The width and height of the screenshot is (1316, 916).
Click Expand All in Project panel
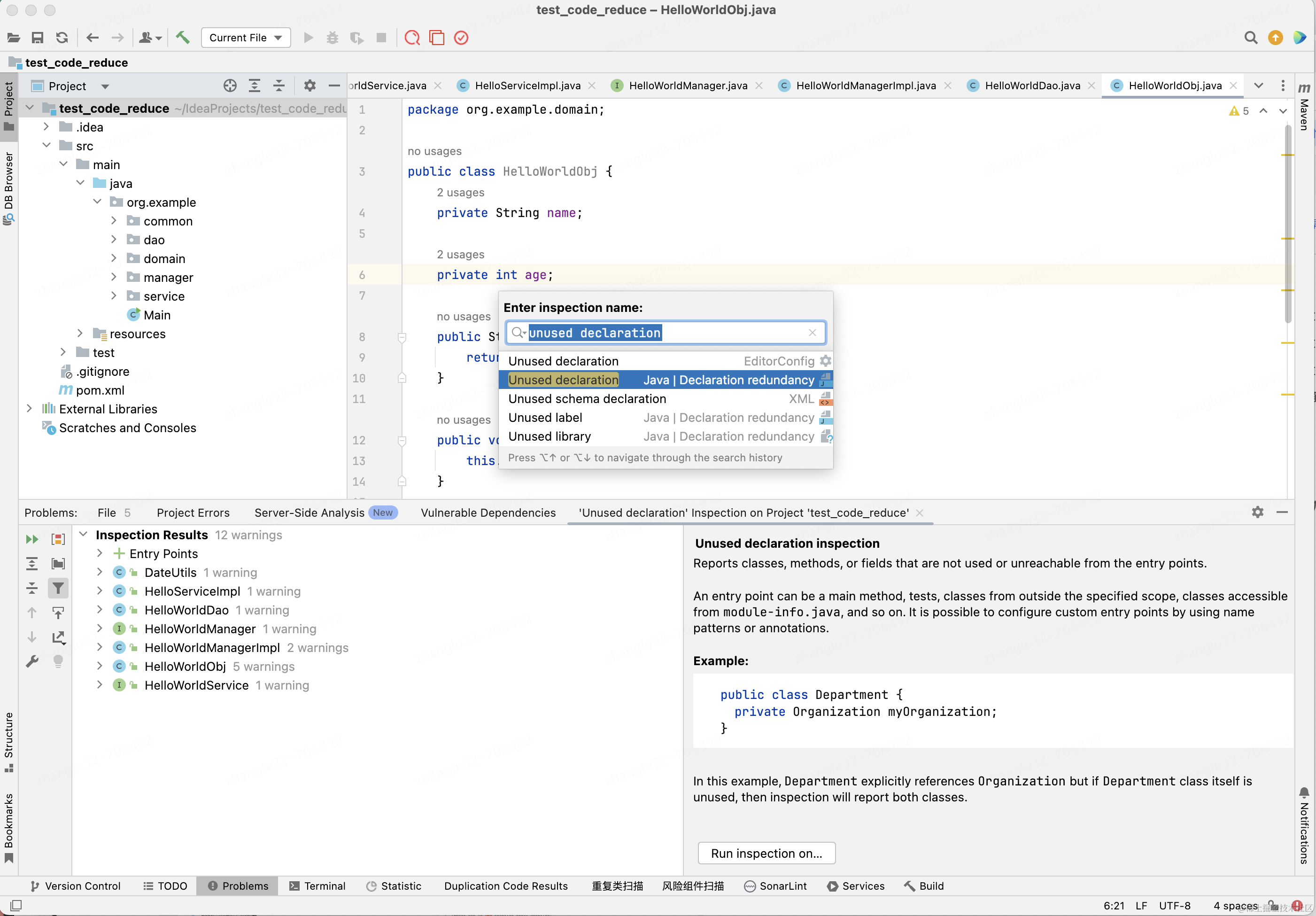[255, 86]
